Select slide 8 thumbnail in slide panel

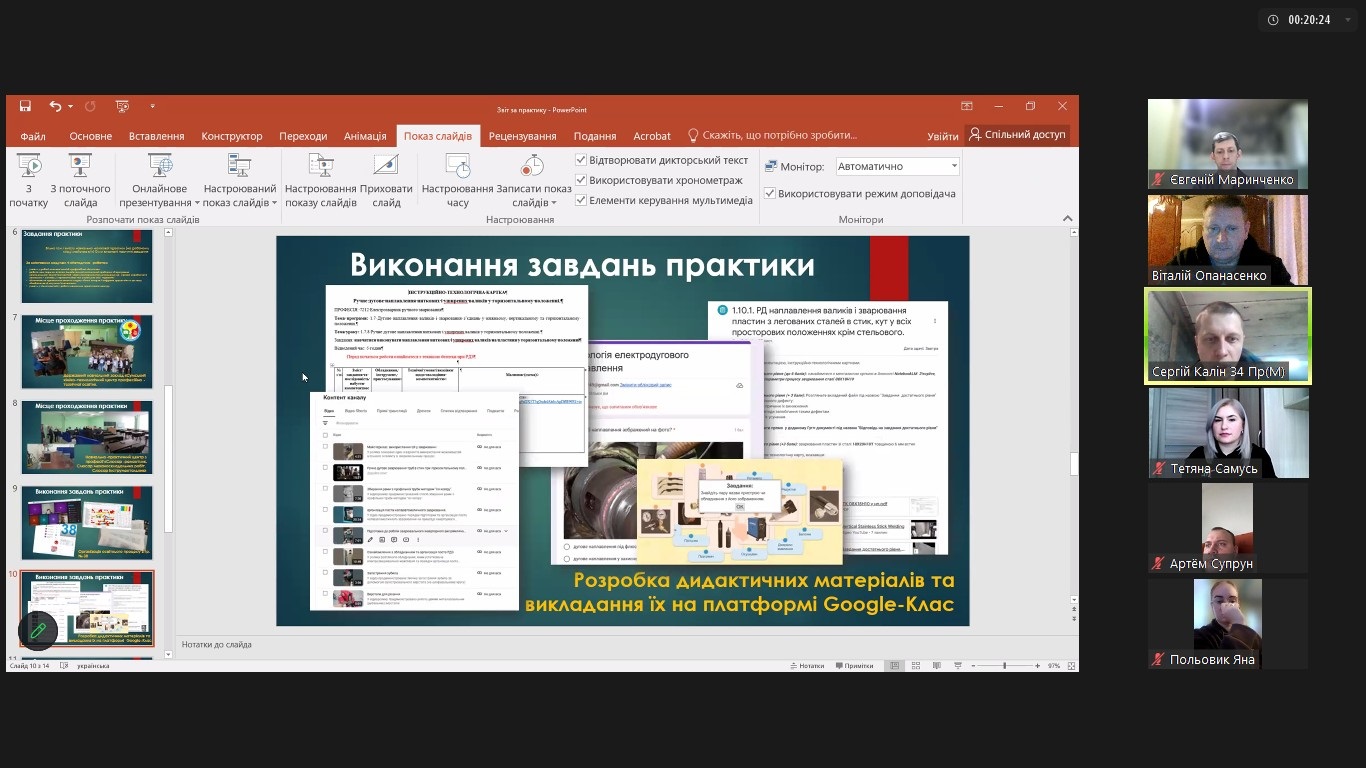[87, 438]
